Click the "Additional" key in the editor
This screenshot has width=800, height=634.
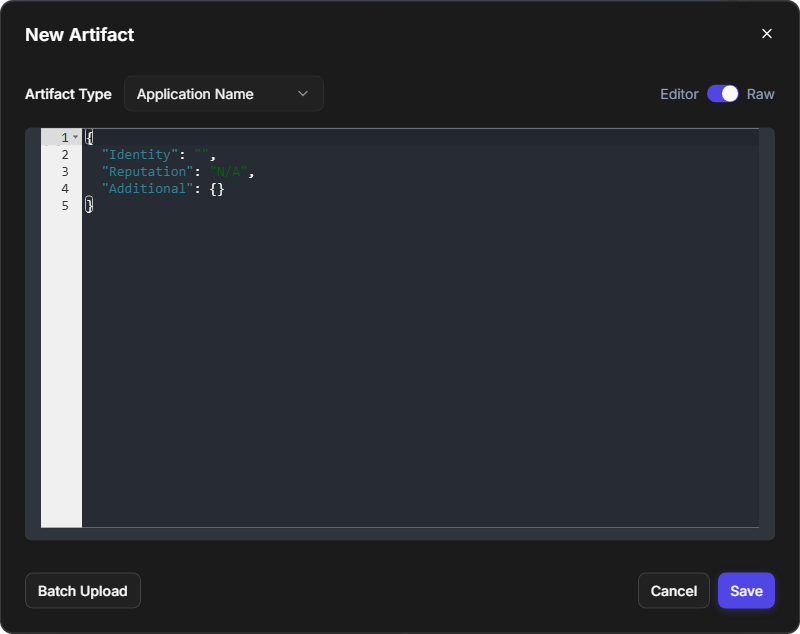pyautogui.click(x=147, y=189)
